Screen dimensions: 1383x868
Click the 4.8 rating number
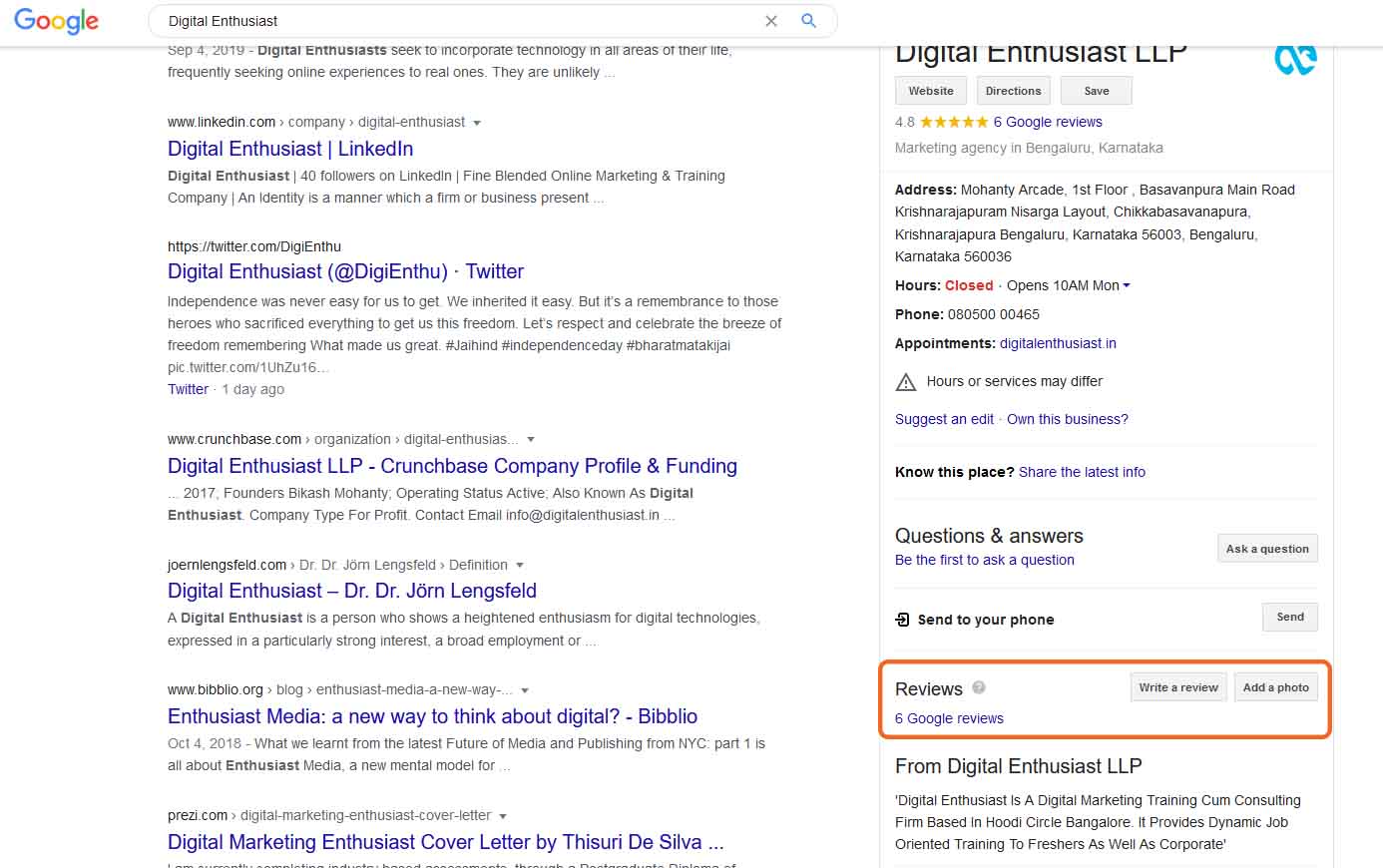pos(905,122)
